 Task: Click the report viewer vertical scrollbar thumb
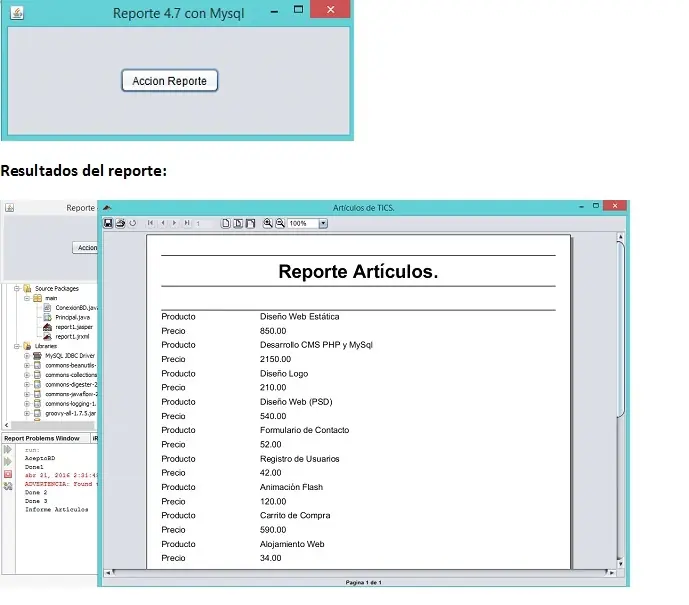coord(620,329)
